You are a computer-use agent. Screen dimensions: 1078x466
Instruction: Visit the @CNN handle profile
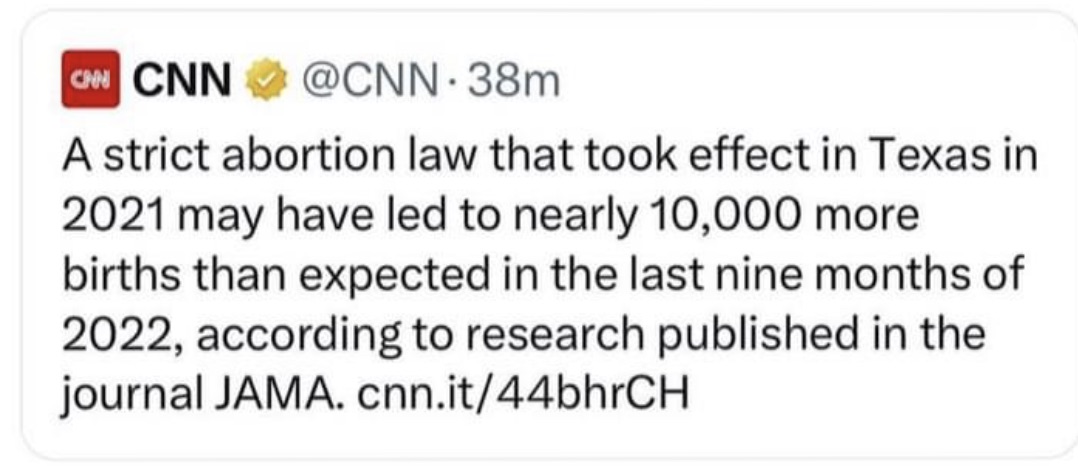pos(367,81)
